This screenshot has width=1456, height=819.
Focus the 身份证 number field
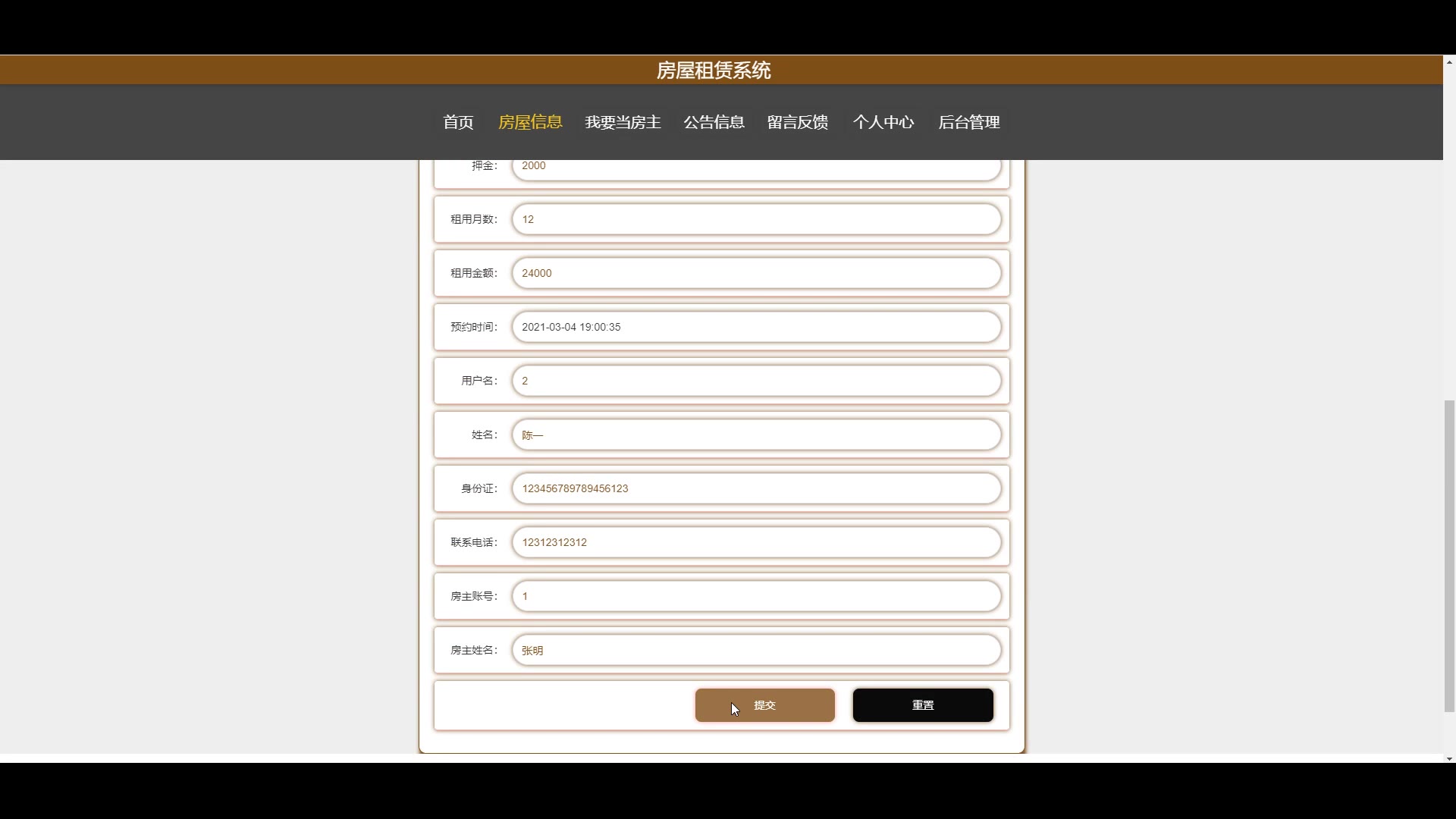(756, 488)
